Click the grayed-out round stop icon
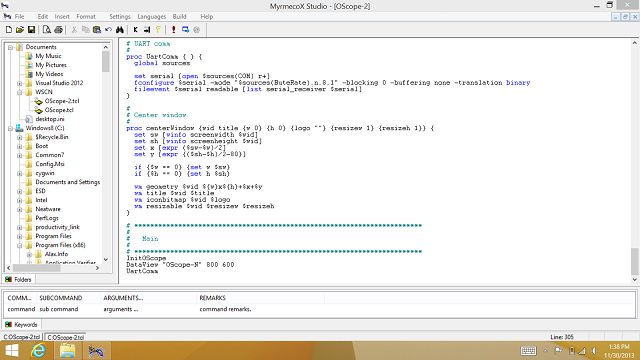This screenshot has width=640, height=360. (197, 29)
